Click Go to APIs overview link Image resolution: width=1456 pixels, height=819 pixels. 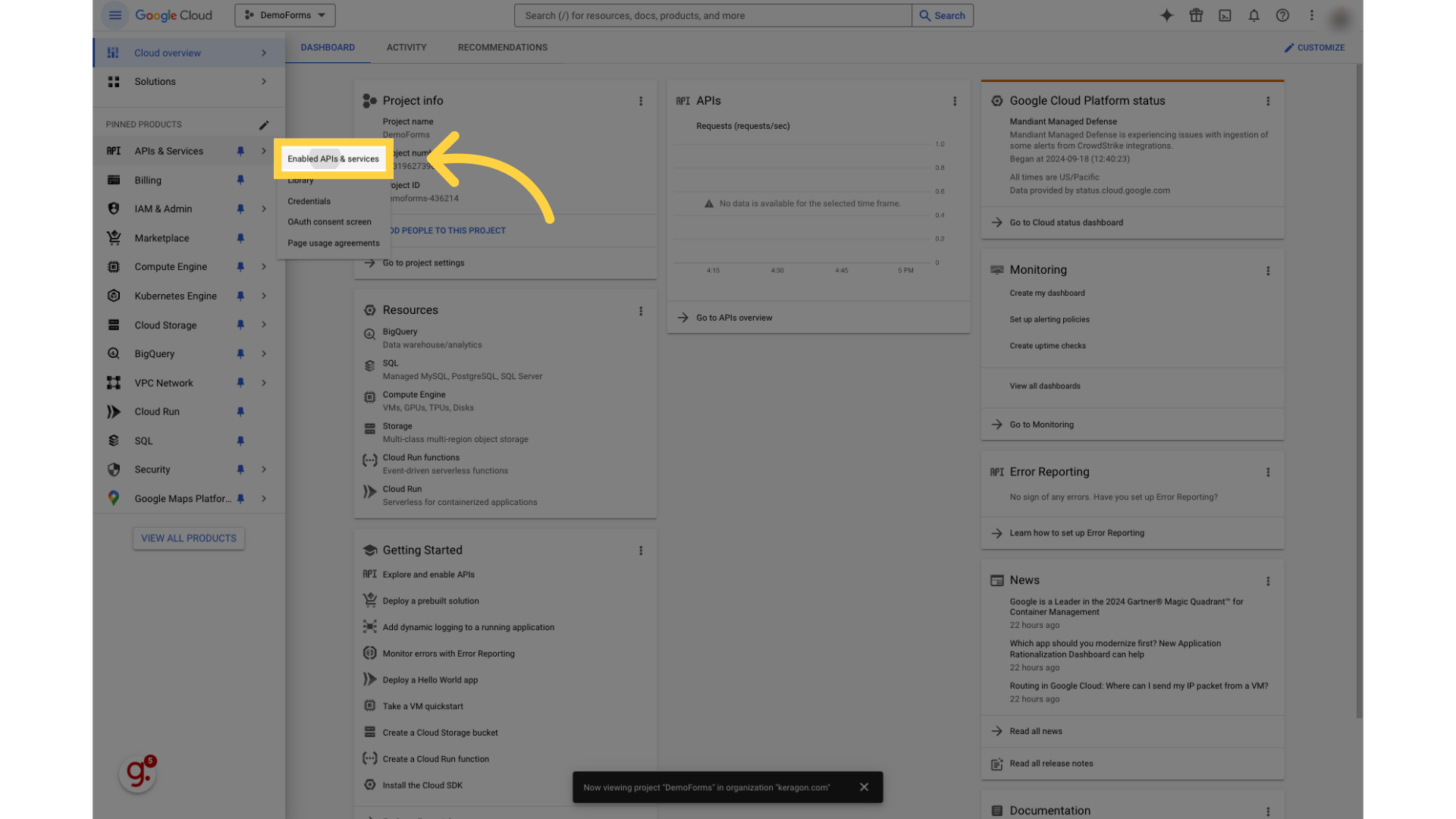tap(734, 318)
